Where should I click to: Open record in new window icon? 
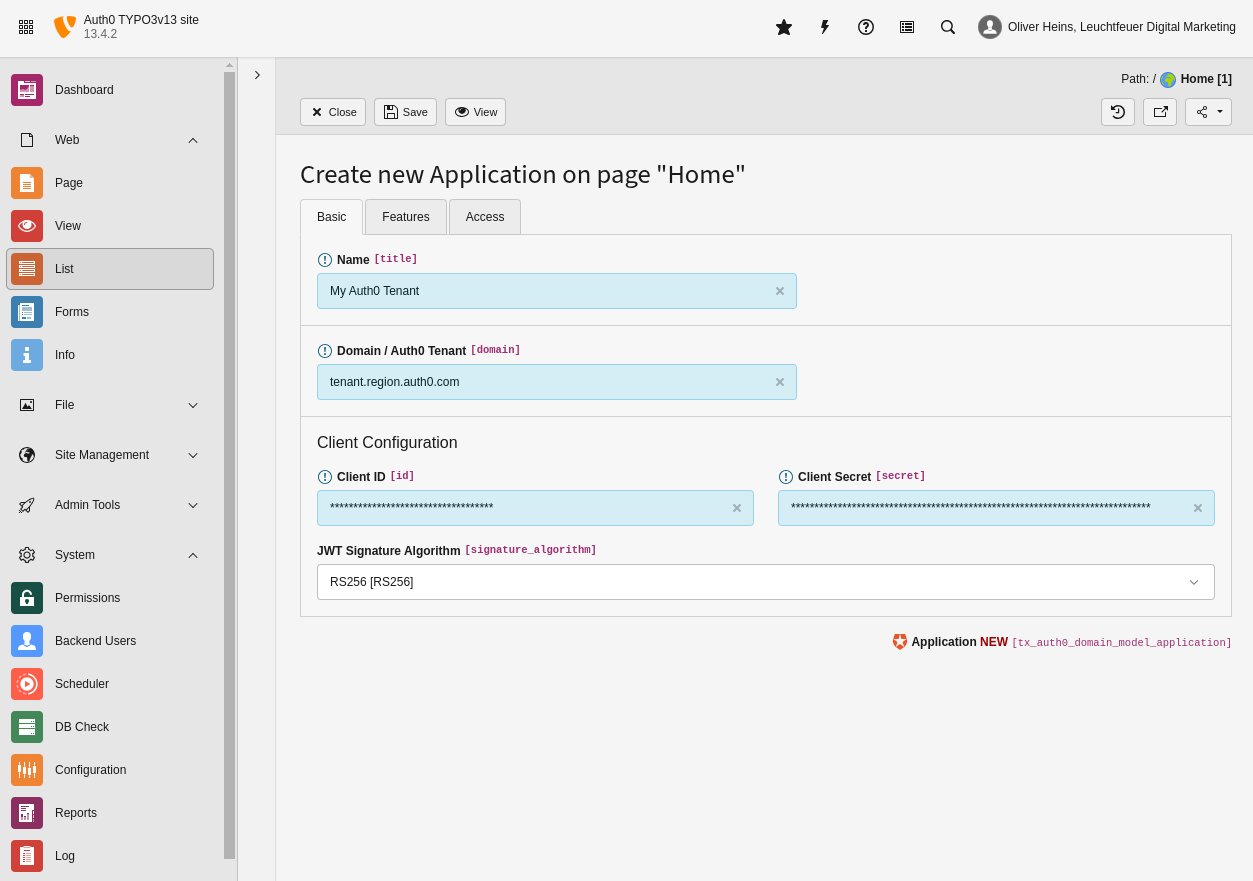[1160, 112]
